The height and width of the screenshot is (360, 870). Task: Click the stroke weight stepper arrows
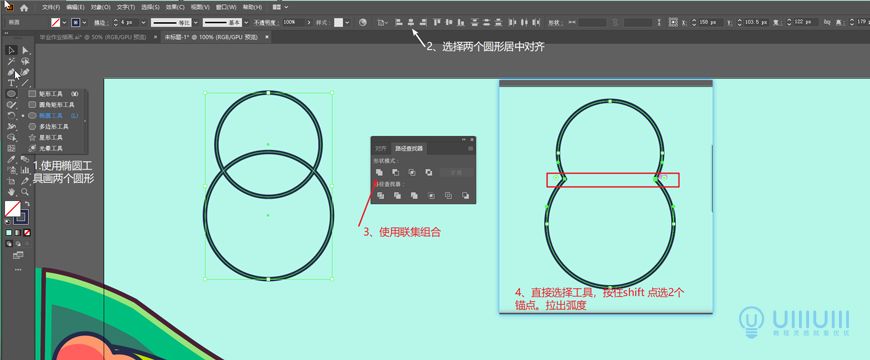[x=115, y=23]
